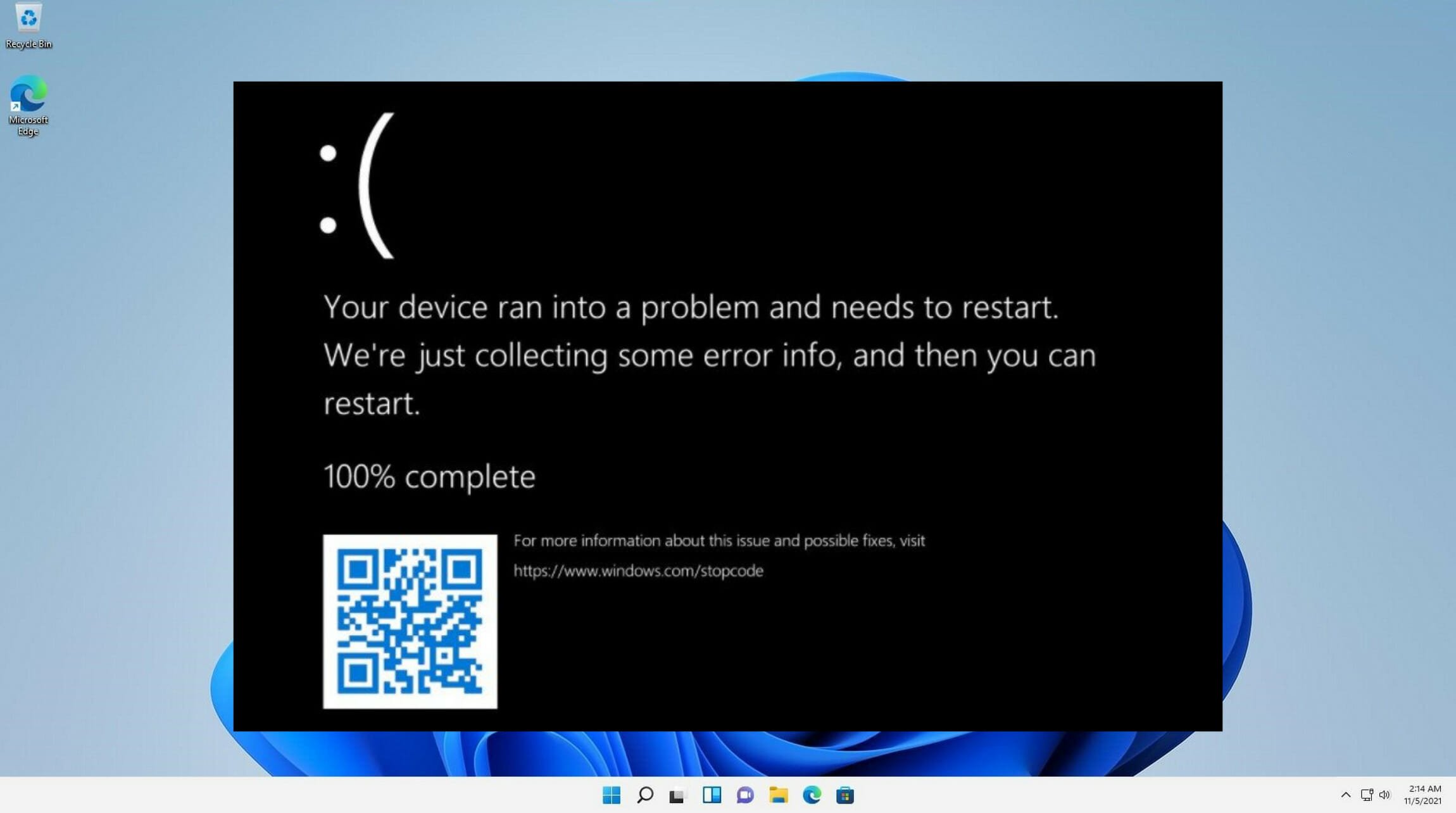Viewport: 1456px width, 813px height.
Task: Open the Windows Start menu
Action: pos(612,795)
